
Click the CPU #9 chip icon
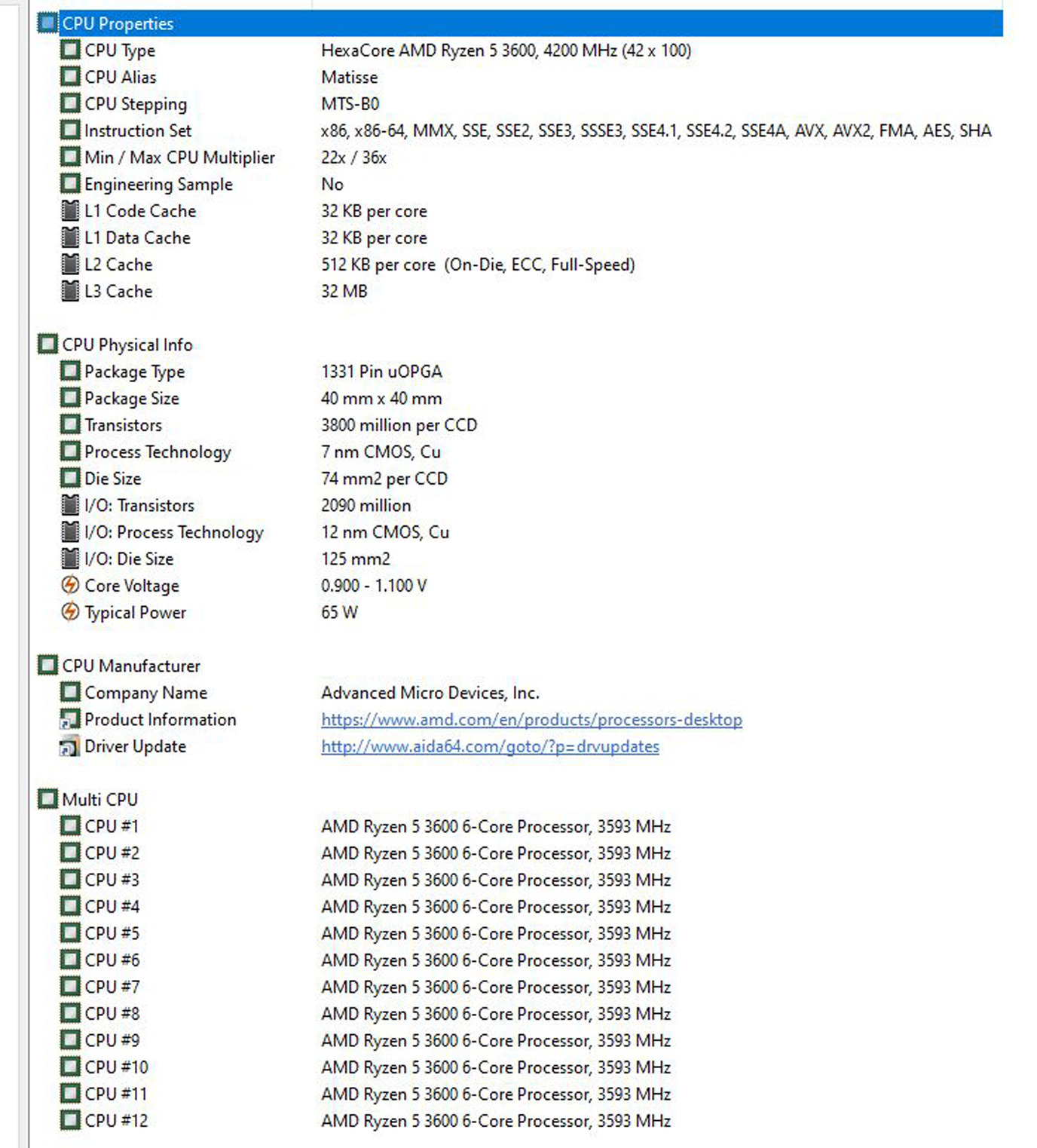pos(70,1039)
